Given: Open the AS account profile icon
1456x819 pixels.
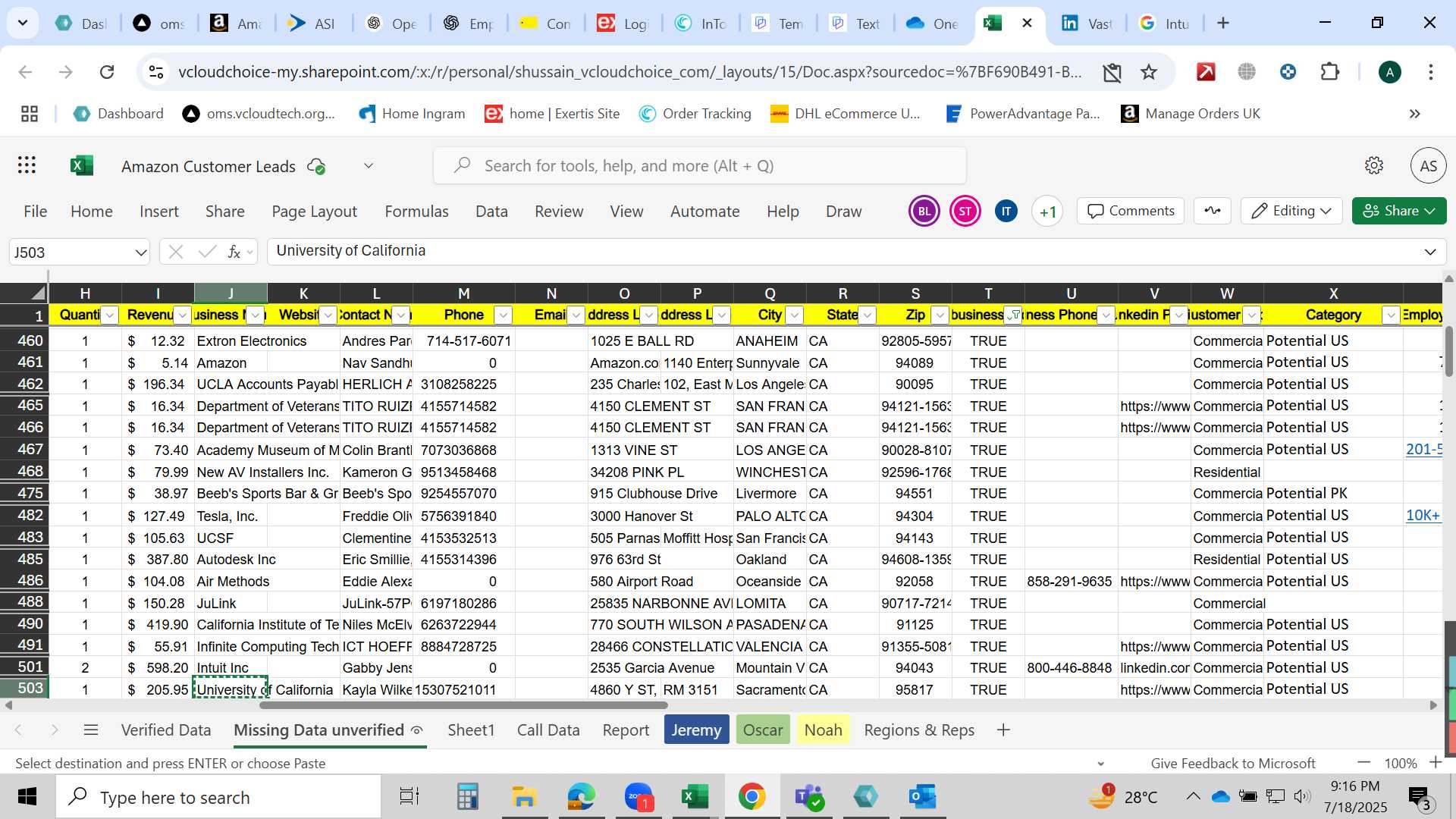Looking at the screenshot, I should pos(1428,165).
